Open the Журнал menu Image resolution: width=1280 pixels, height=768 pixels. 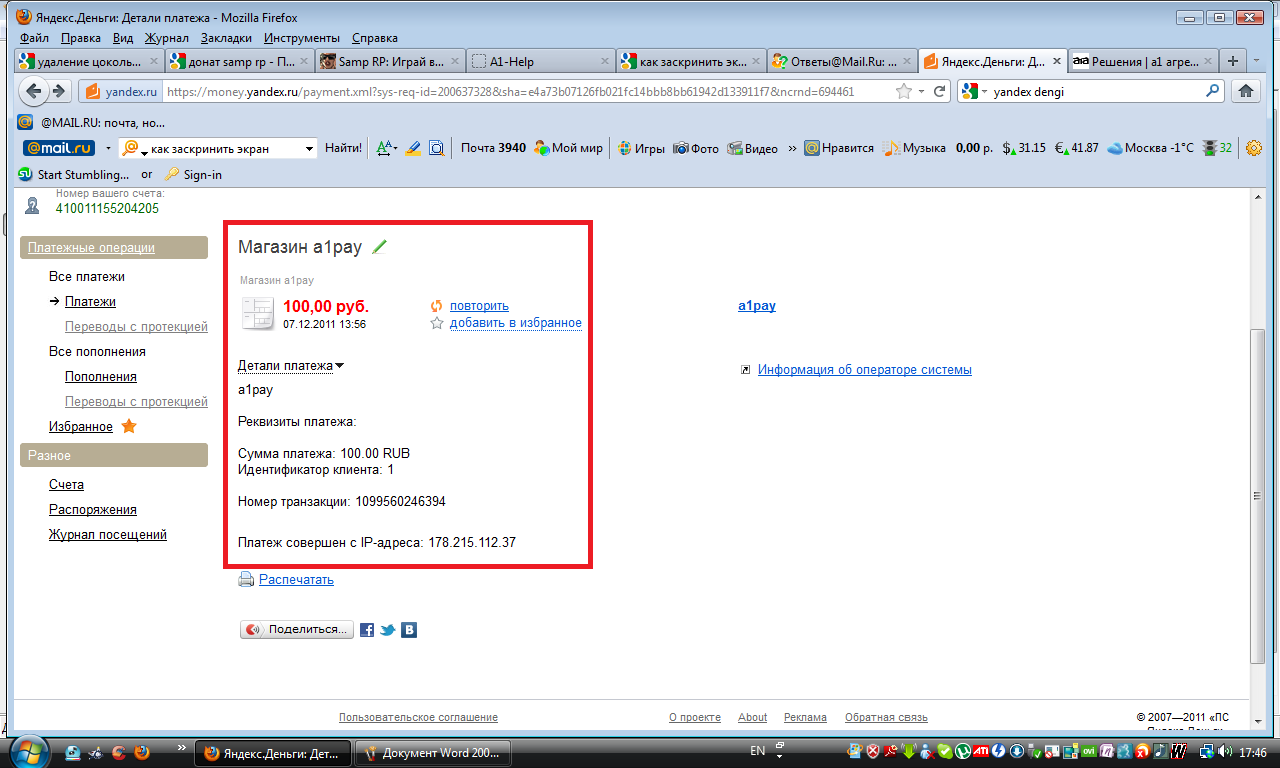pyautogui.click(x=166, y=38)
